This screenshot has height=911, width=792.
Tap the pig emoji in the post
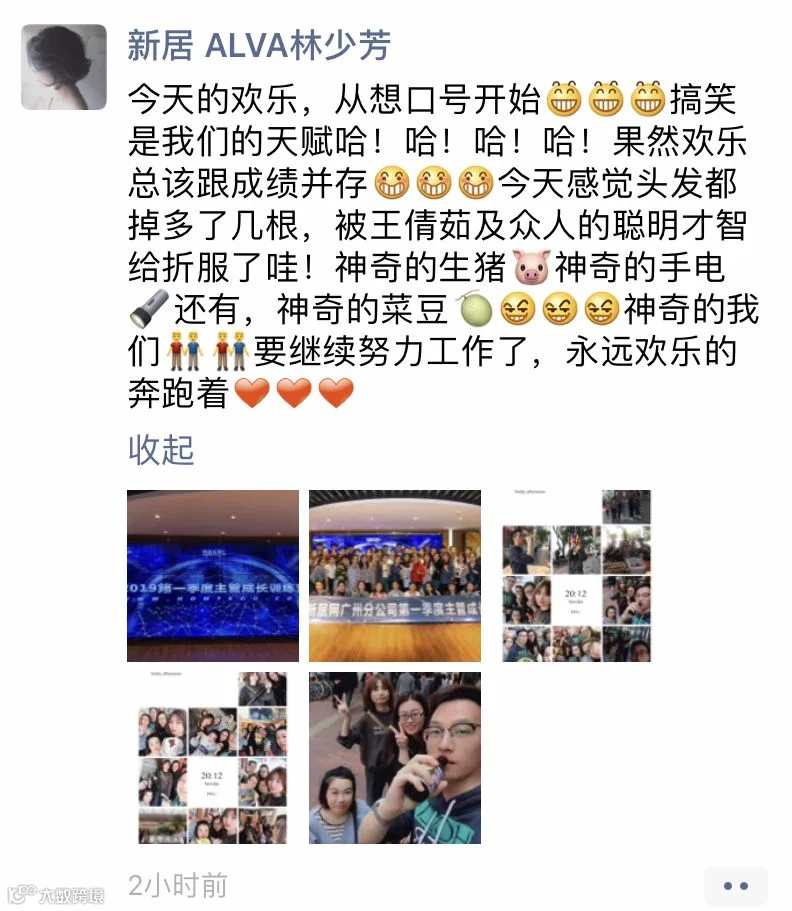point(532,267)
